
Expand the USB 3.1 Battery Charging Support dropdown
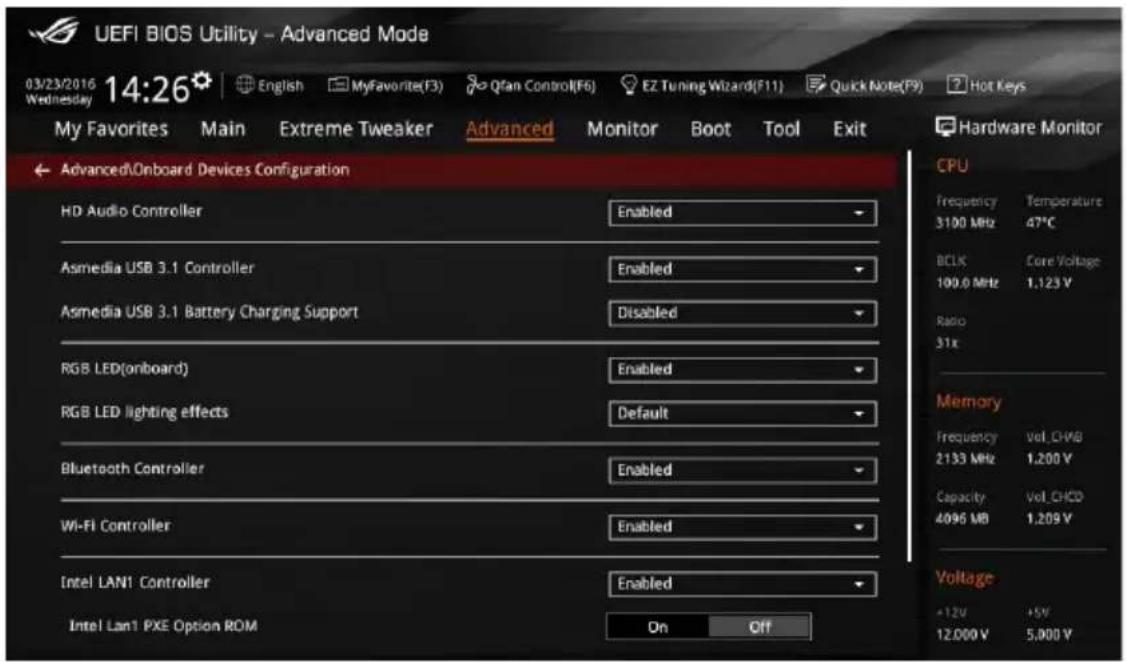point(743,313)
